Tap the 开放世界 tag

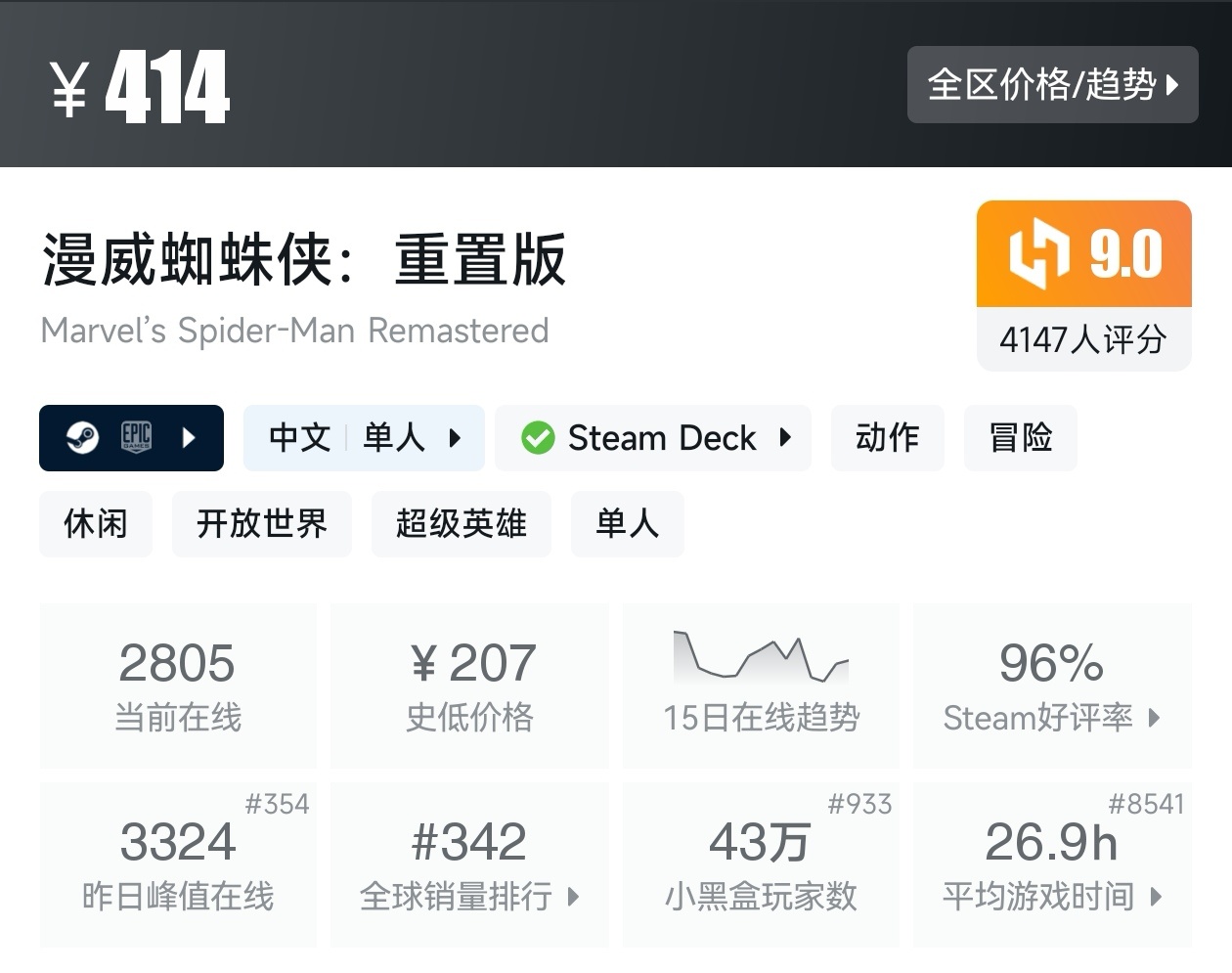tap(261, 524)
